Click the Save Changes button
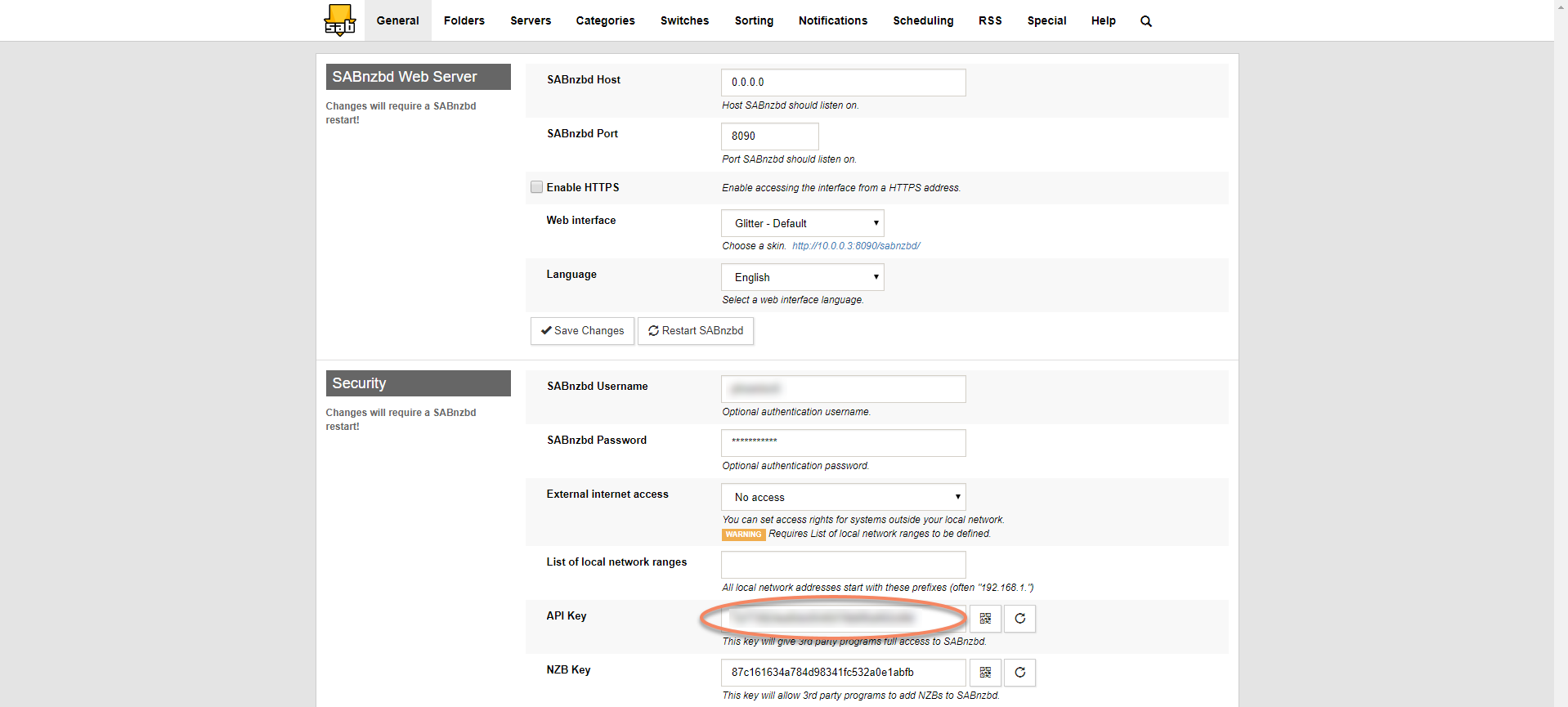The width and height of the screenshot is (1568, 707). pos(582,331)
